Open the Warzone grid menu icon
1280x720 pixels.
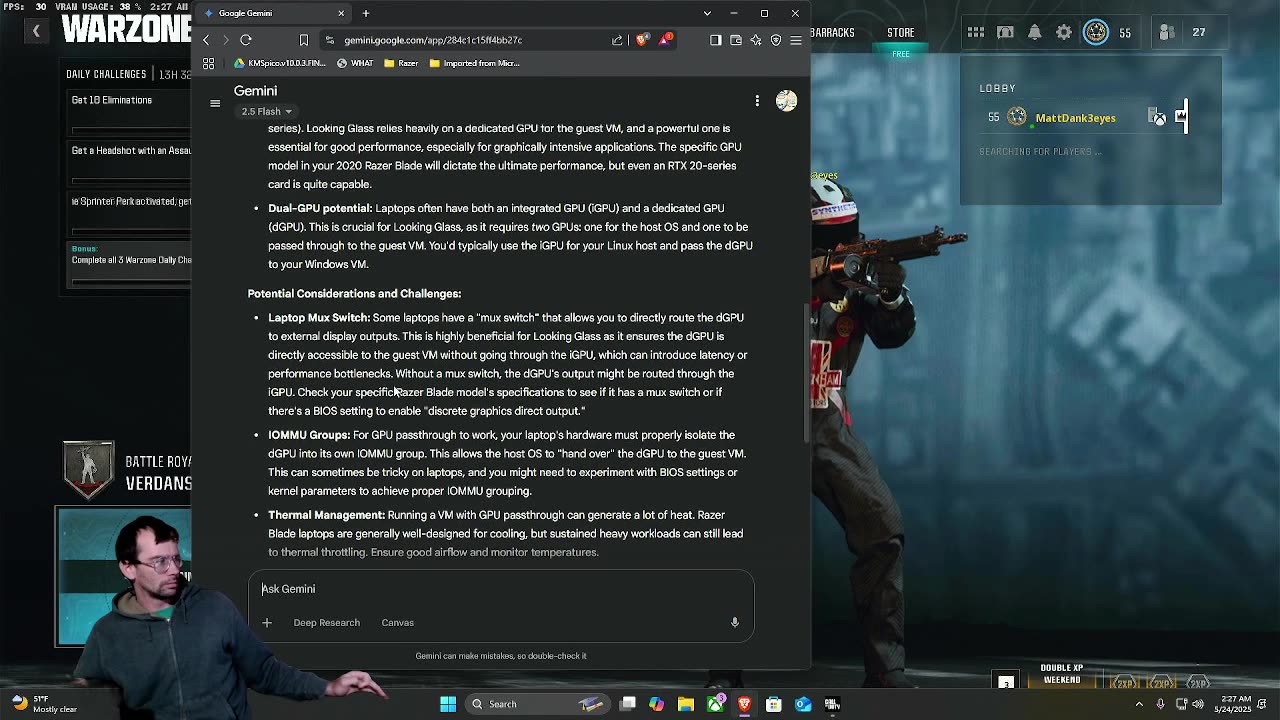pos(975,32)
